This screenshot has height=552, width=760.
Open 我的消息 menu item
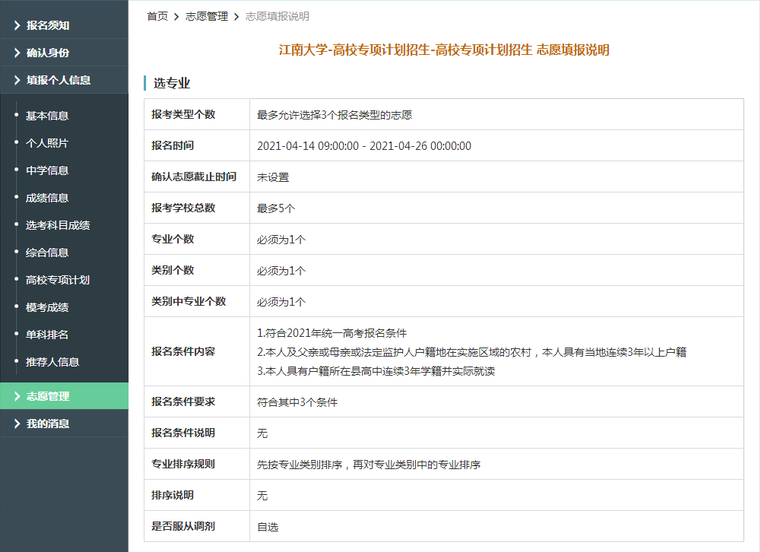[48, 424]
